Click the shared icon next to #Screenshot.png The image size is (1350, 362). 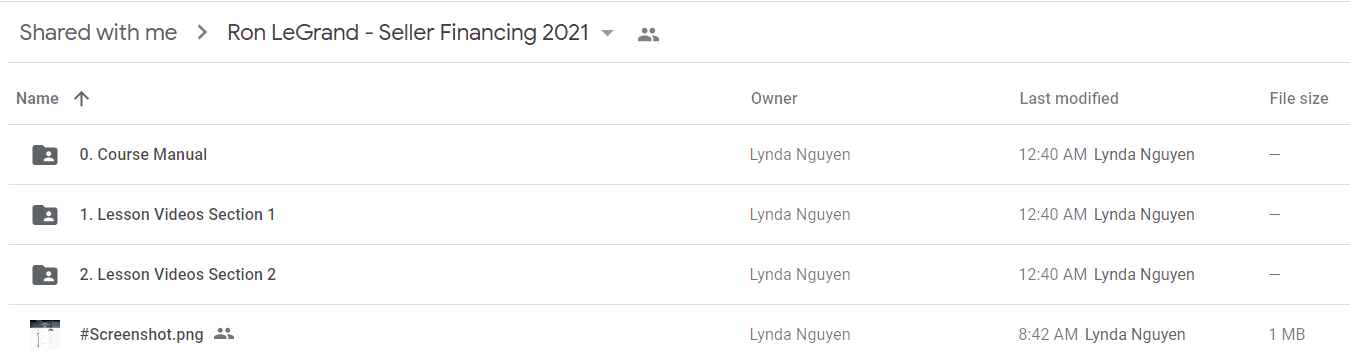(x=224, y=334)
